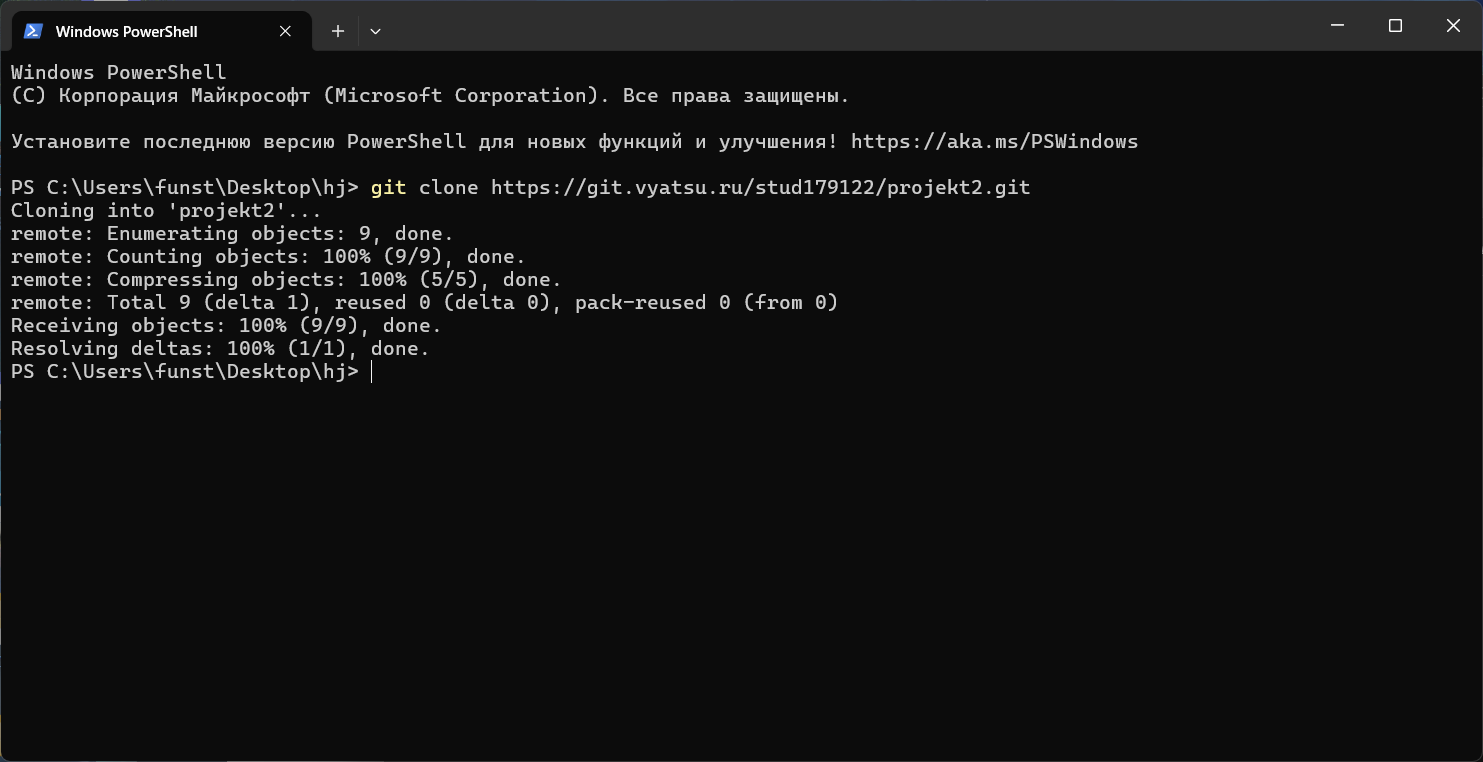The height and width of the screenshot is (762, 1483).
Task: Expand the new tab profiles dropdown
Action: coord(375,31)
